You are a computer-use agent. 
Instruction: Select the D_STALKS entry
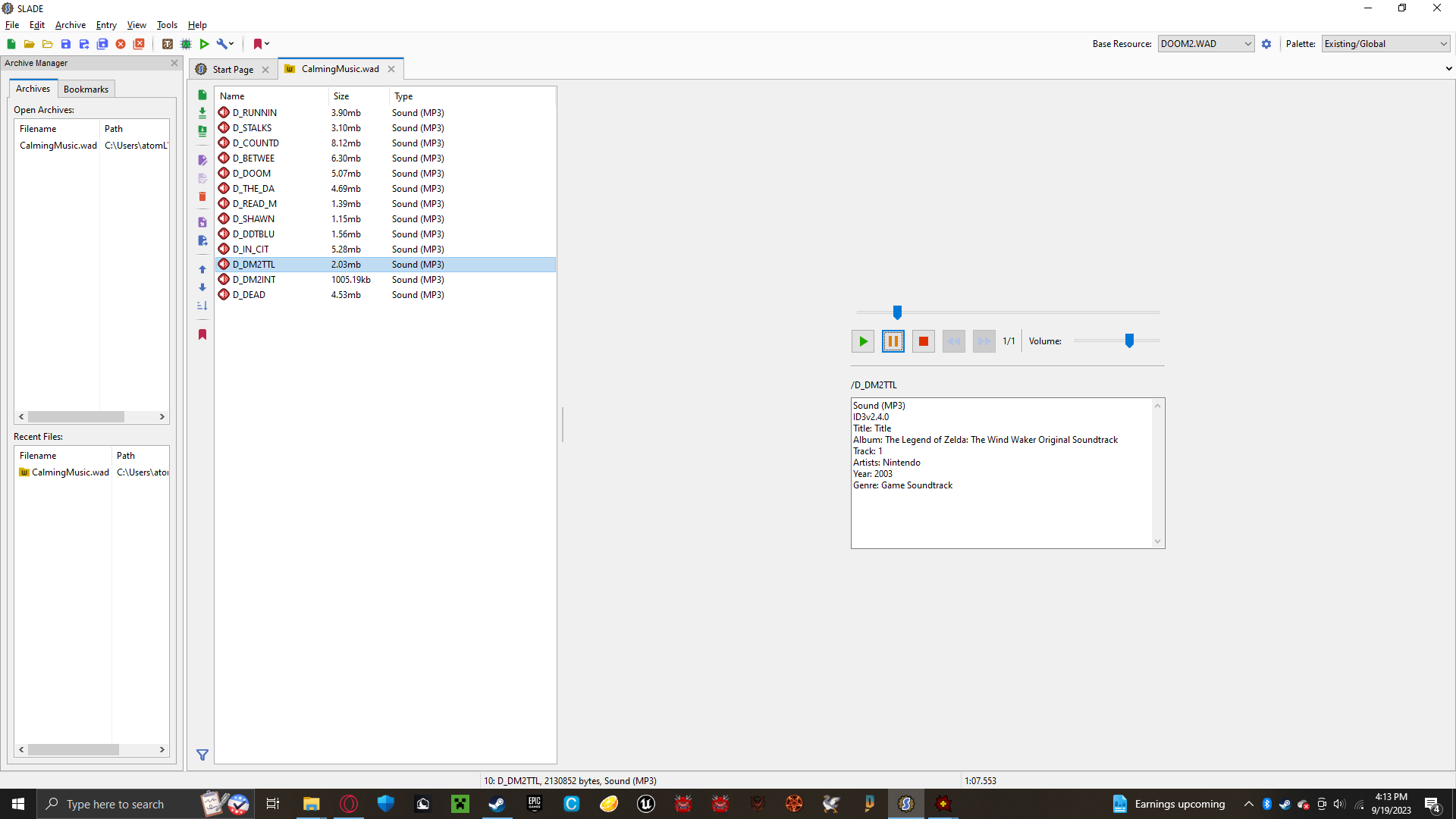(x=386, y=128)
